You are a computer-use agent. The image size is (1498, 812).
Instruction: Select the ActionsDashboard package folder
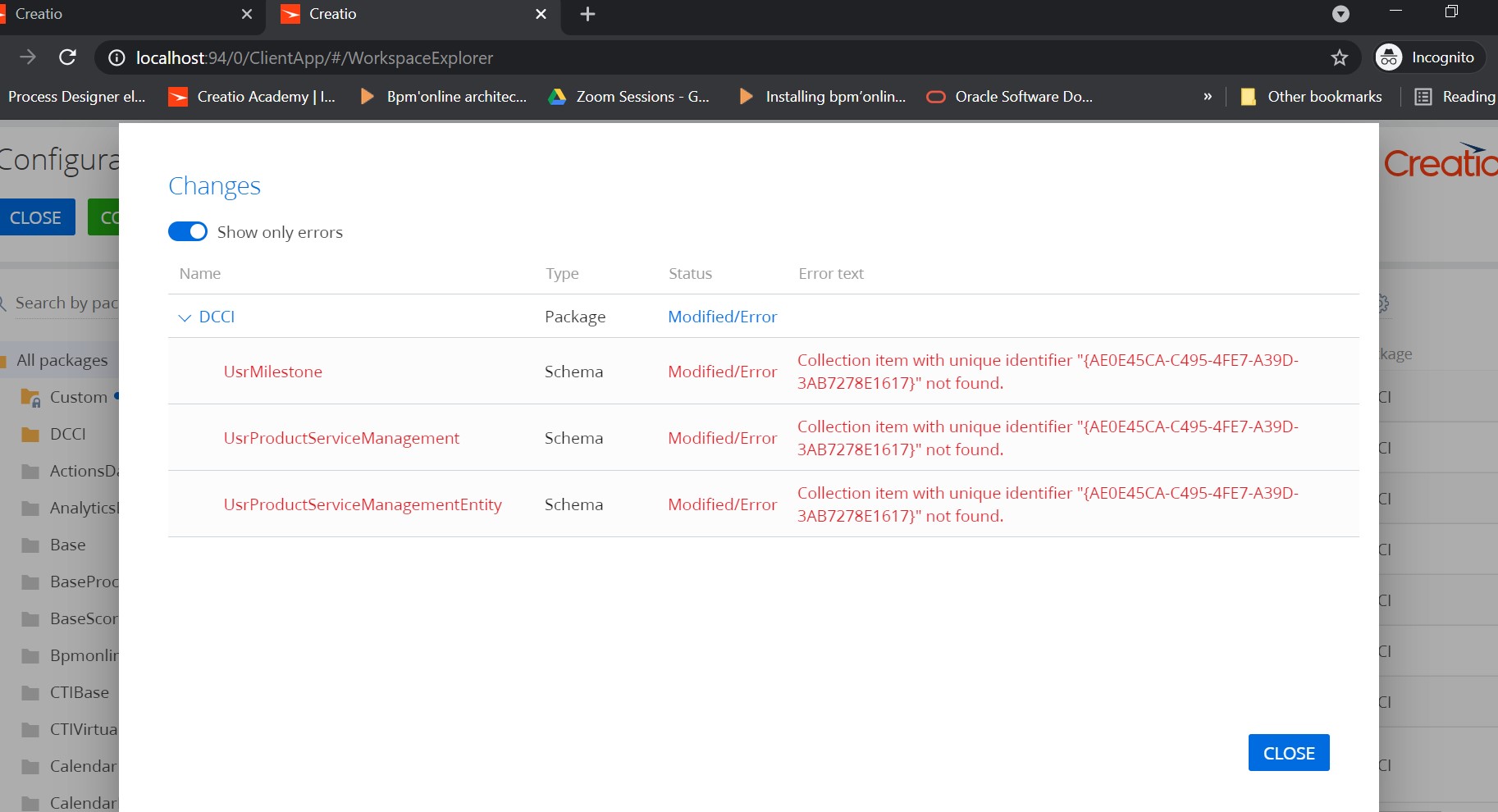point(71,471)
